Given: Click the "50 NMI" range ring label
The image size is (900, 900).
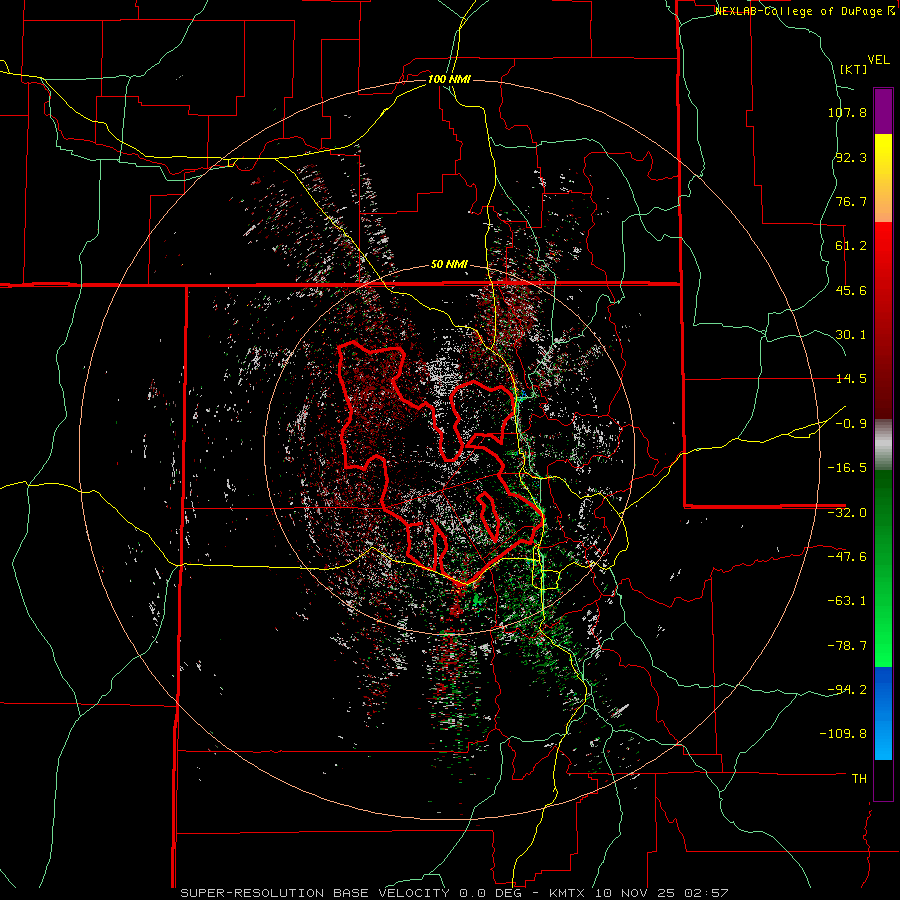Looking at the screenshot, I should point(449,265).
